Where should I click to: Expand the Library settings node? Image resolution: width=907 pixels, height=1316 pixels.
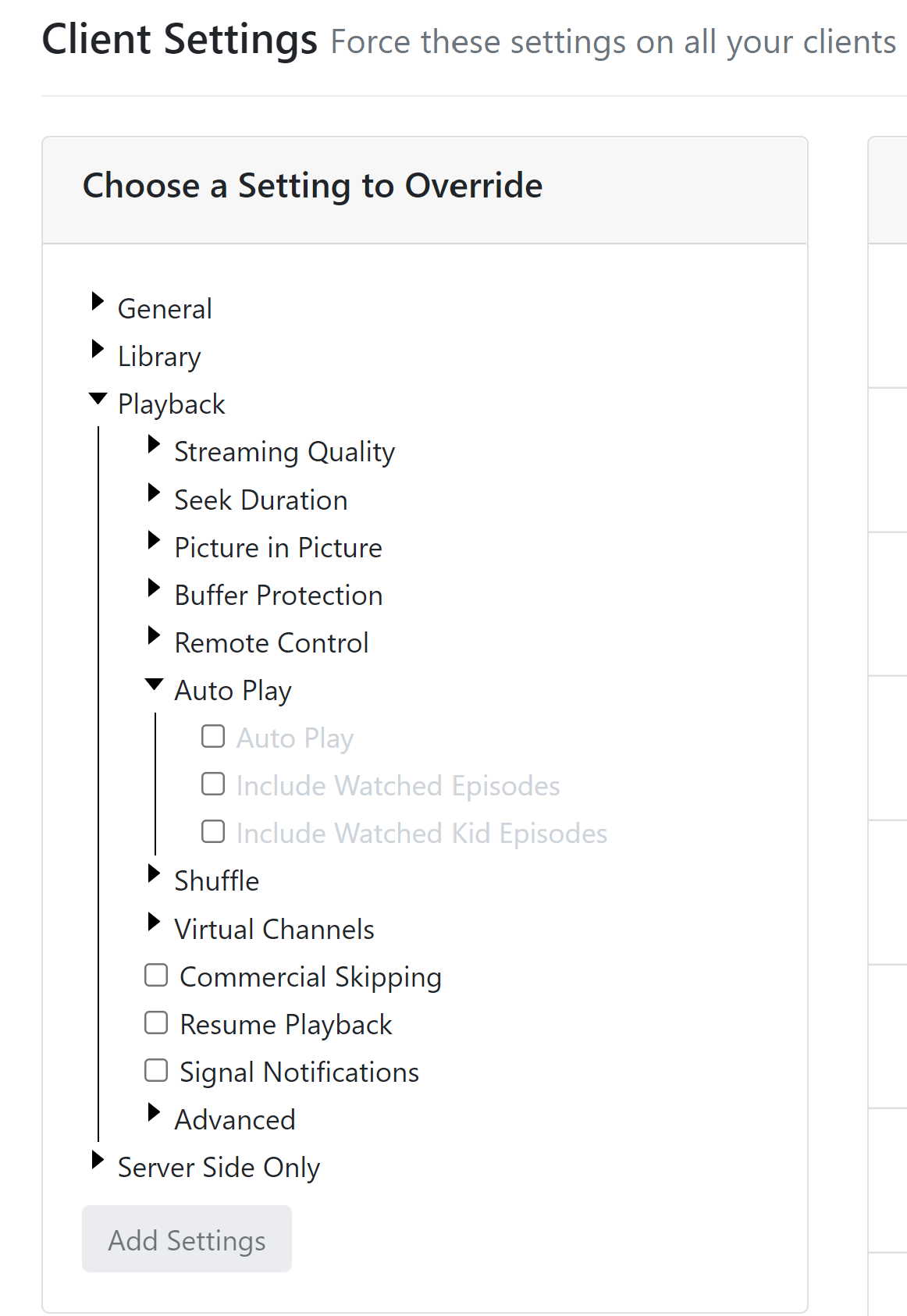(98, 349)
